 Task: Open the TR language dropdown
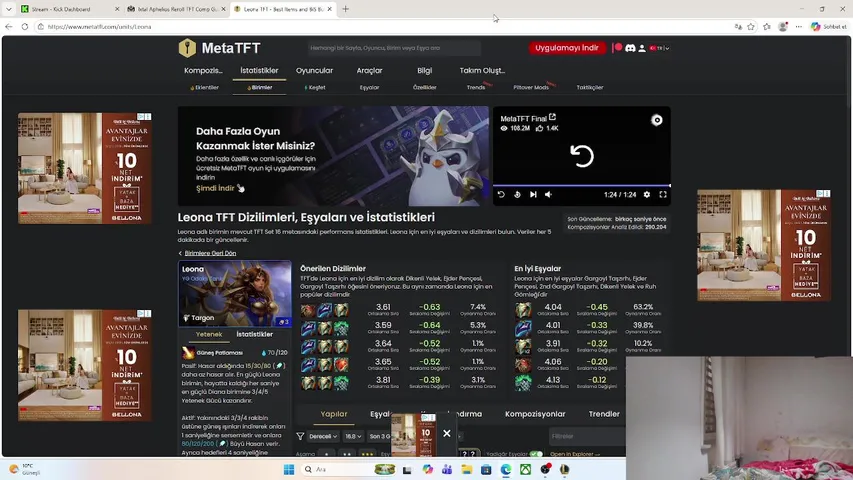[x=659, y=48]
